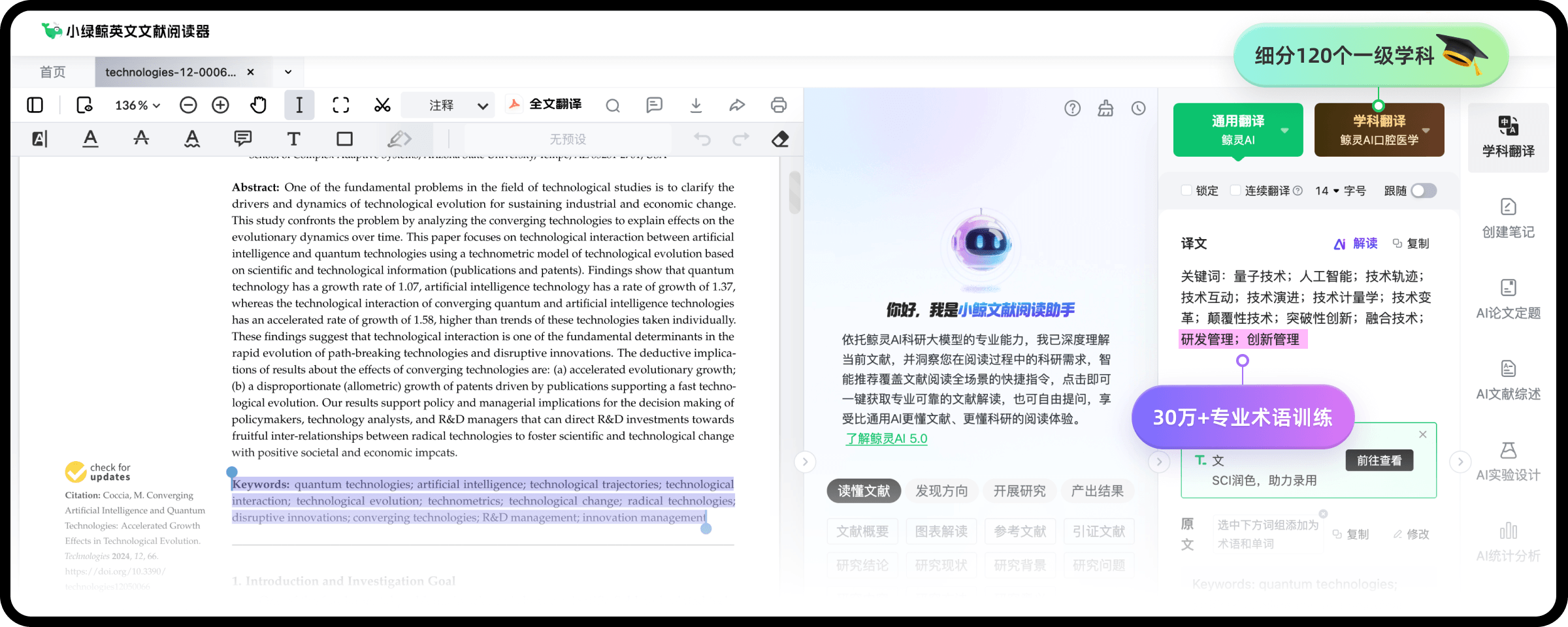This screenshot has width=1568, height=627.
Task: Click the 前往查看 button
Action: tap(1379, 460)
